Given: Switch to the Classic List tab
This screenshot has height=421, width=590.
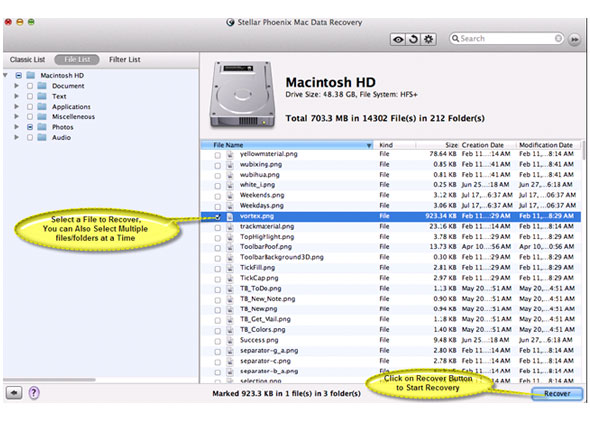Looking at the screenshot, I should (27, 59).
